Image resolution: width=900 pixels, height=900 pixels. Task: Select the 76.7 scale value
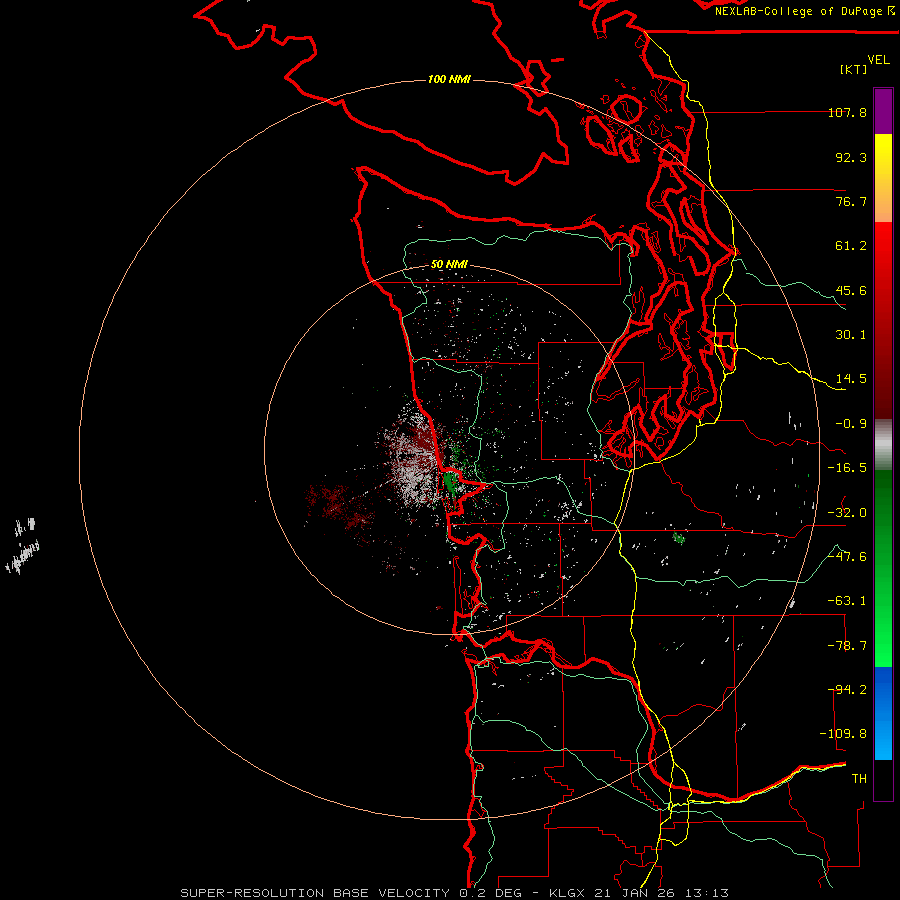click(x=851, y=201)
